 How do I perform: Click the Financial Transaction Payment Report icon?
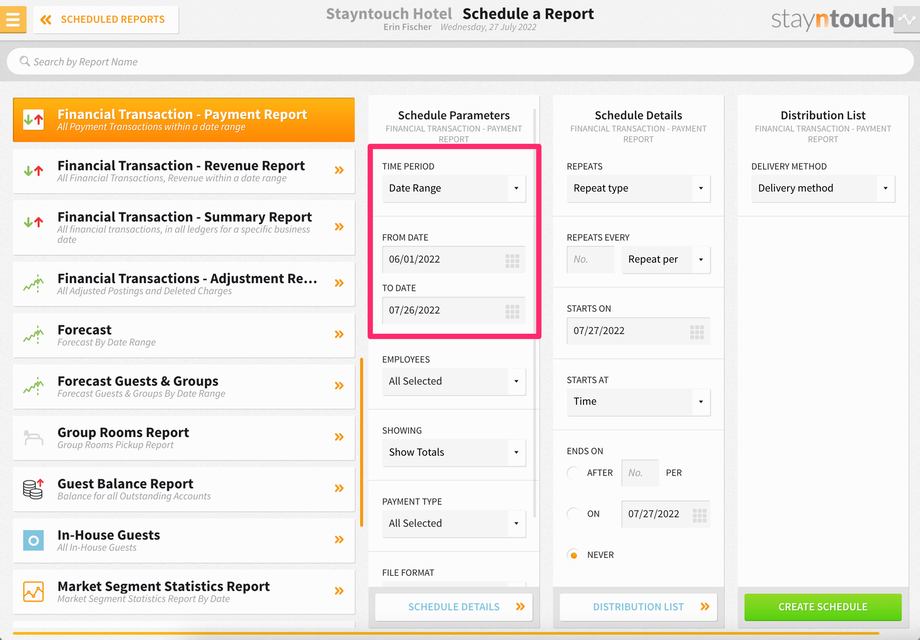(33, 120)
